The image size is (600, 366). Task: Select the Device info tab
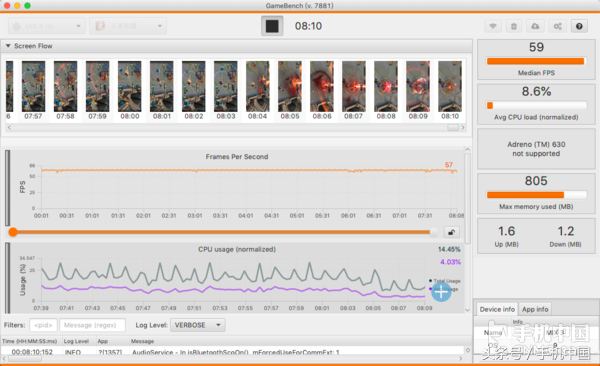[497, 309]
